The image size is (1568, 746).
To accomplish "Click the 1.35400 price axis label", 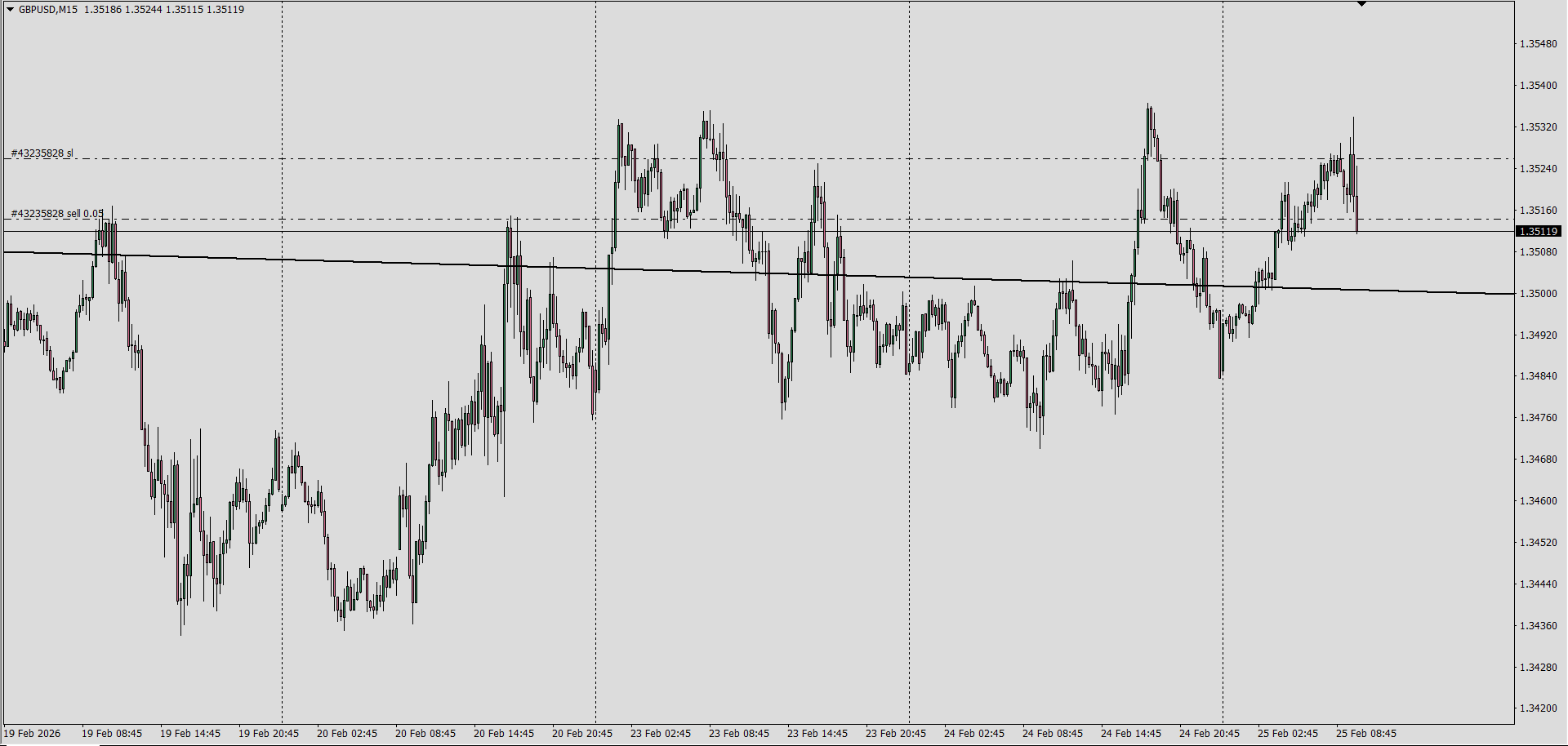I will (1538, 86).
